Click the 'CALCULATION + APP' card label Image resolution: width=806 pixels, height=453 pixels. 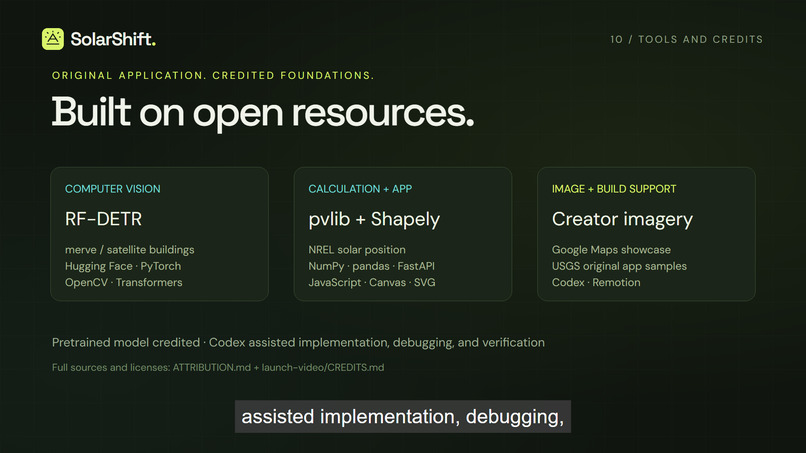click(360, 189)
